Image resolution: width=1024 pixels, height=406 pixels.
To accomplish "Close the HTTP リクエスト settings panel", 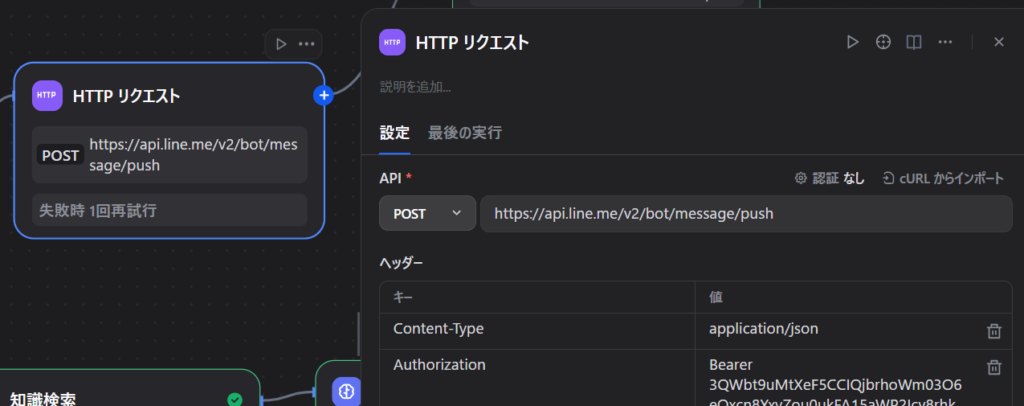I will (x=998, y=42).
